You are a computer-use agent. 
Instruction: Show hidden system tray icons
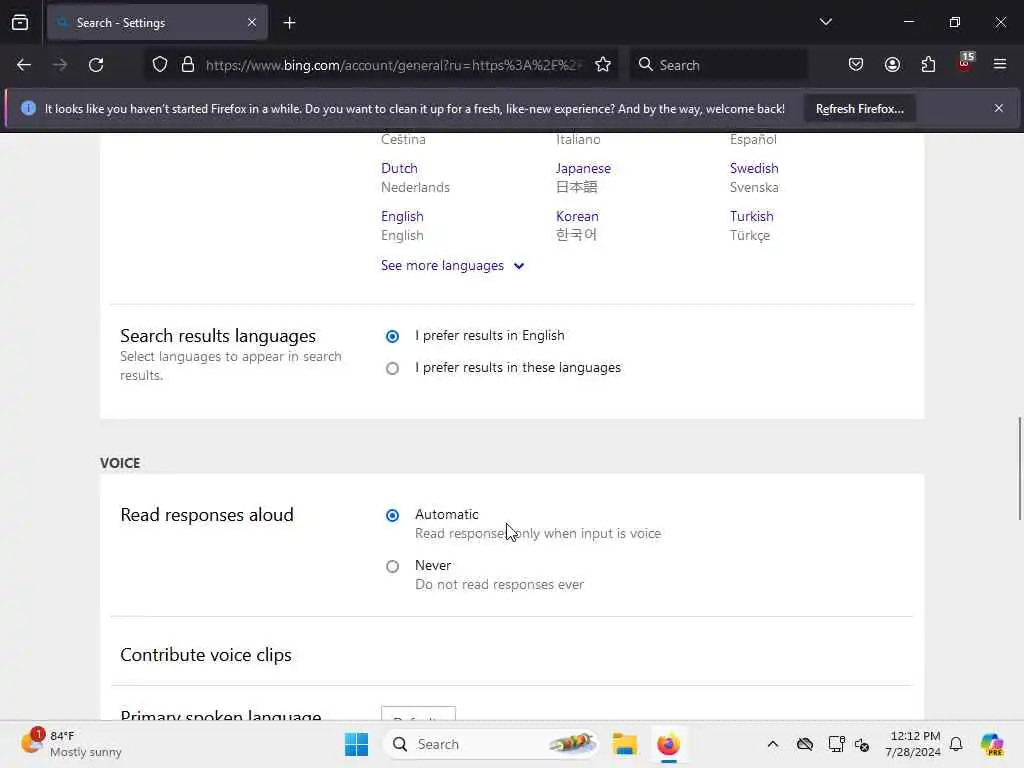pyautogui.click(x=773, y=744)
